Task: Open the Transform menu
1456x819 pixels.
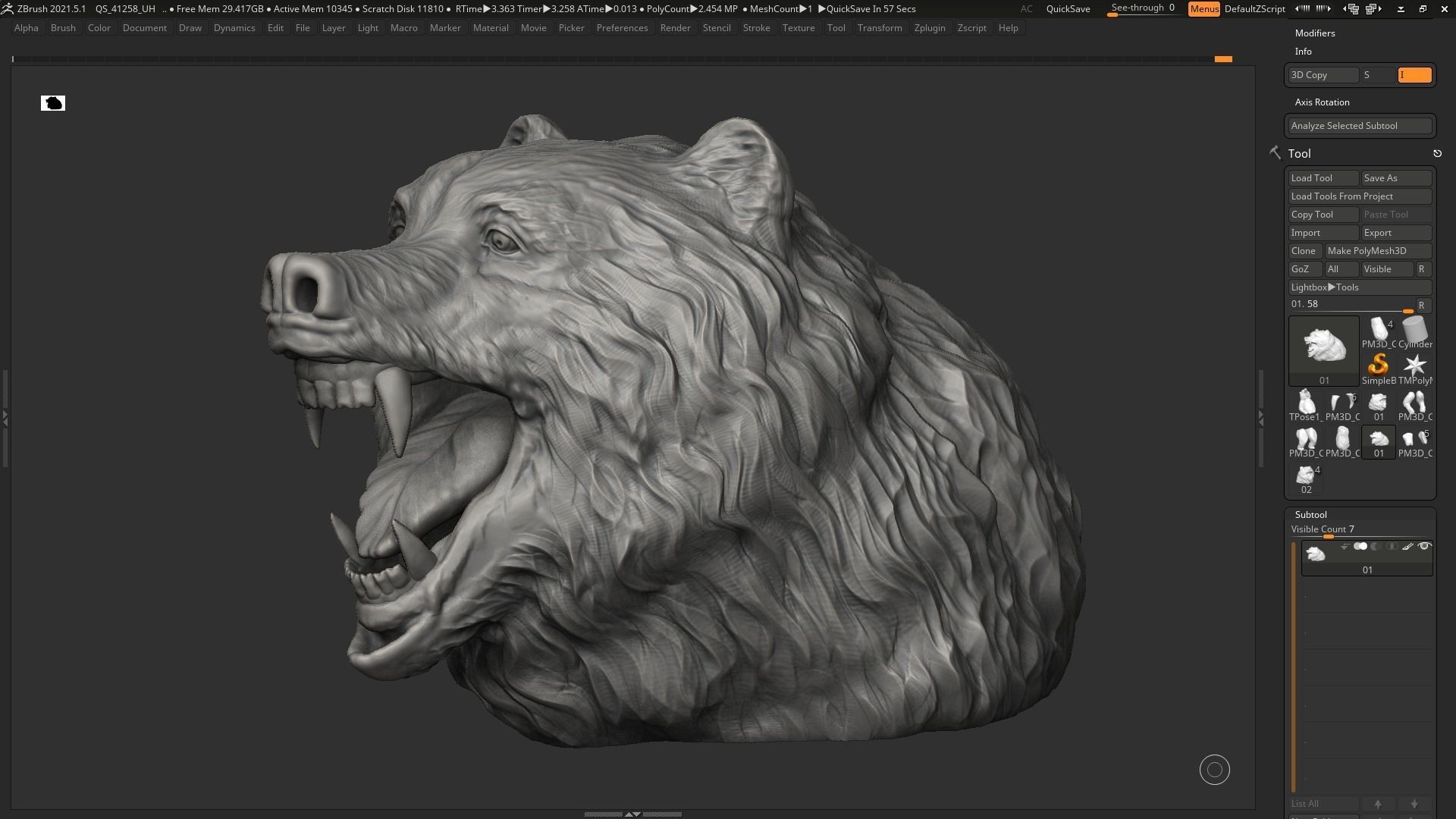Action: pos(880,28)
